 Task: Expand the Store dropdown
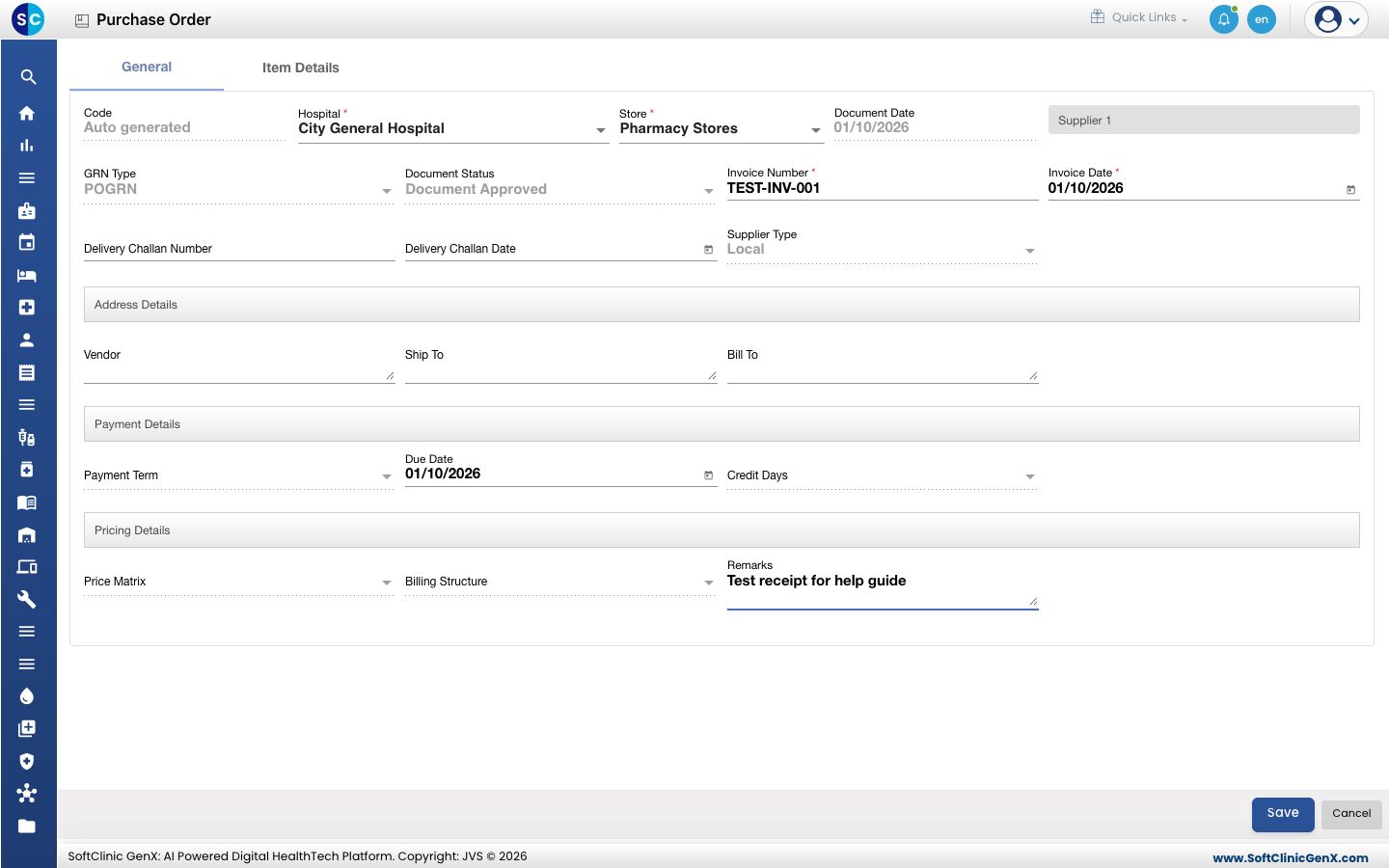[816, 130]
